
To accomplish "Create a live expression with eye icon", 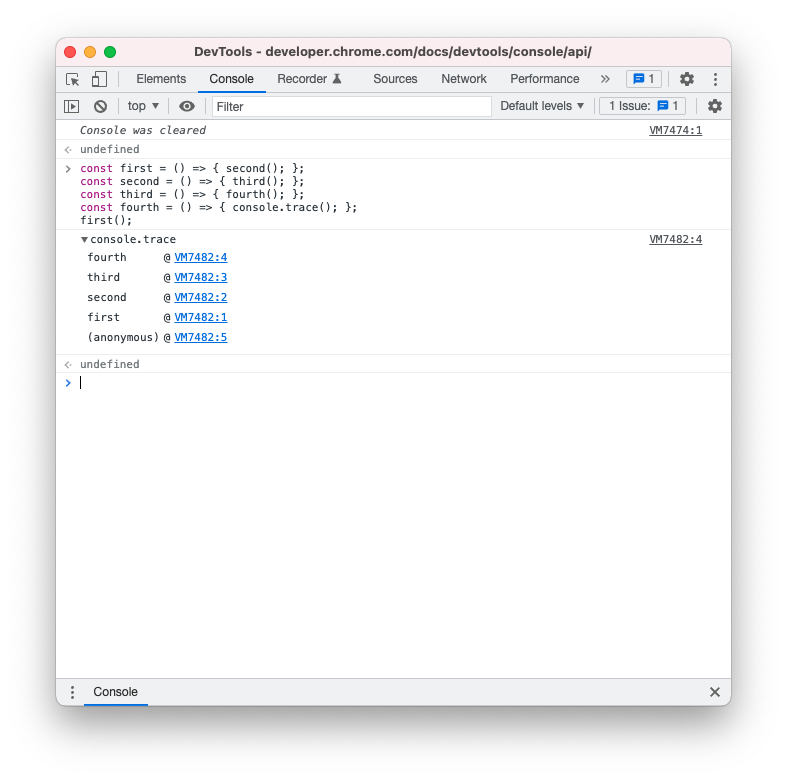I will [187, 106].
